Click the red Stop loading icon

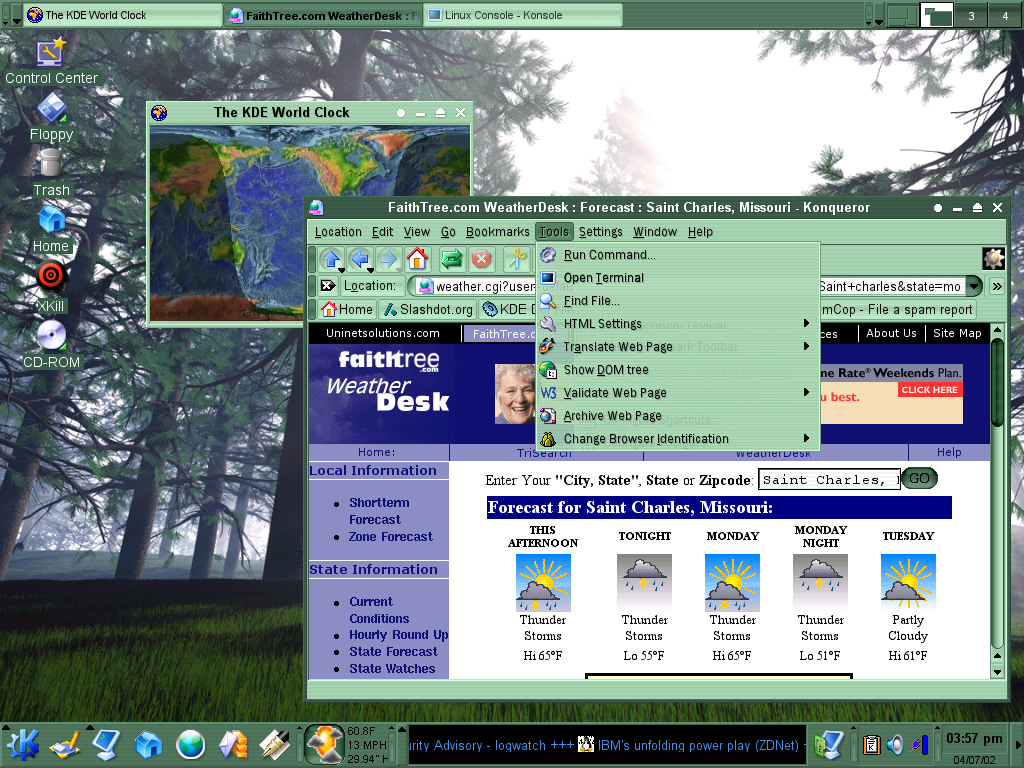pyautogui.click(x=481, y=259)
